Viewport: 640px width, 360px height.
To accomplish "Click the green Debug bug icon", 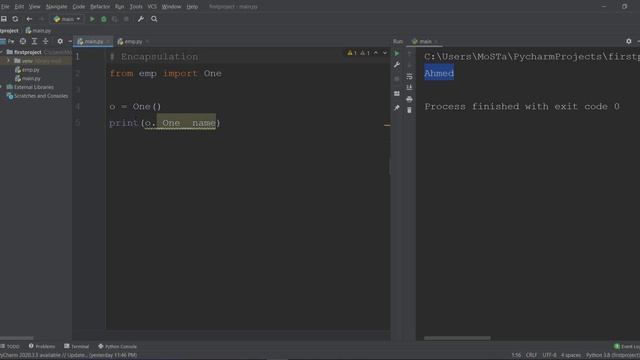I will [x=104, y=19].
